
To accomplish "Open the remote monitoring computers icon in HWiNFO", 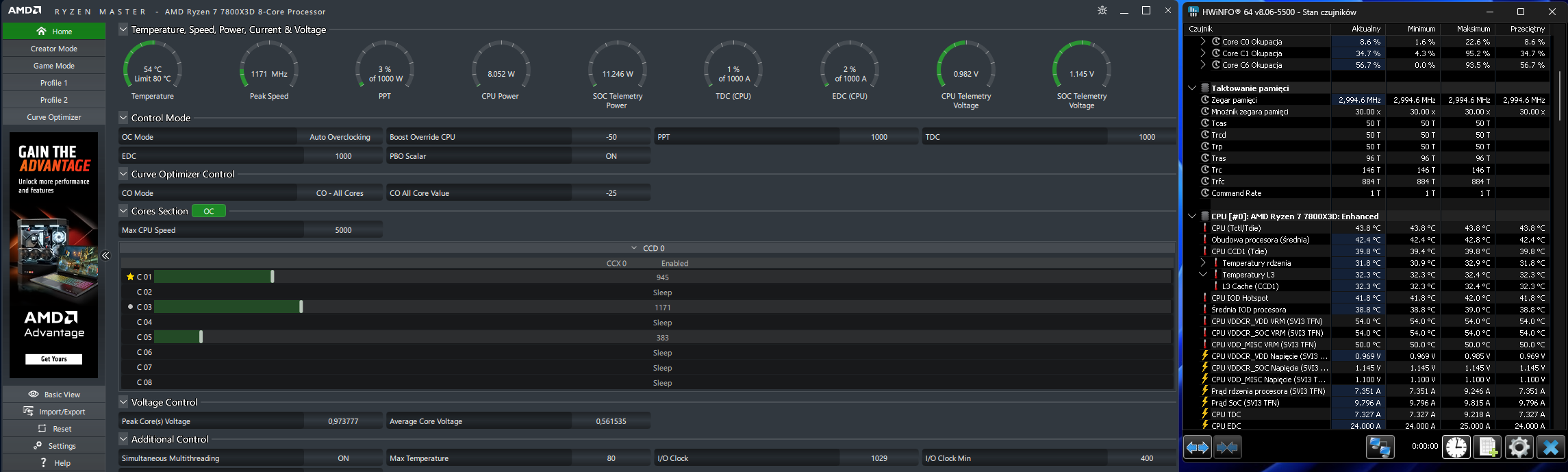I will [x=1380, y=447].
